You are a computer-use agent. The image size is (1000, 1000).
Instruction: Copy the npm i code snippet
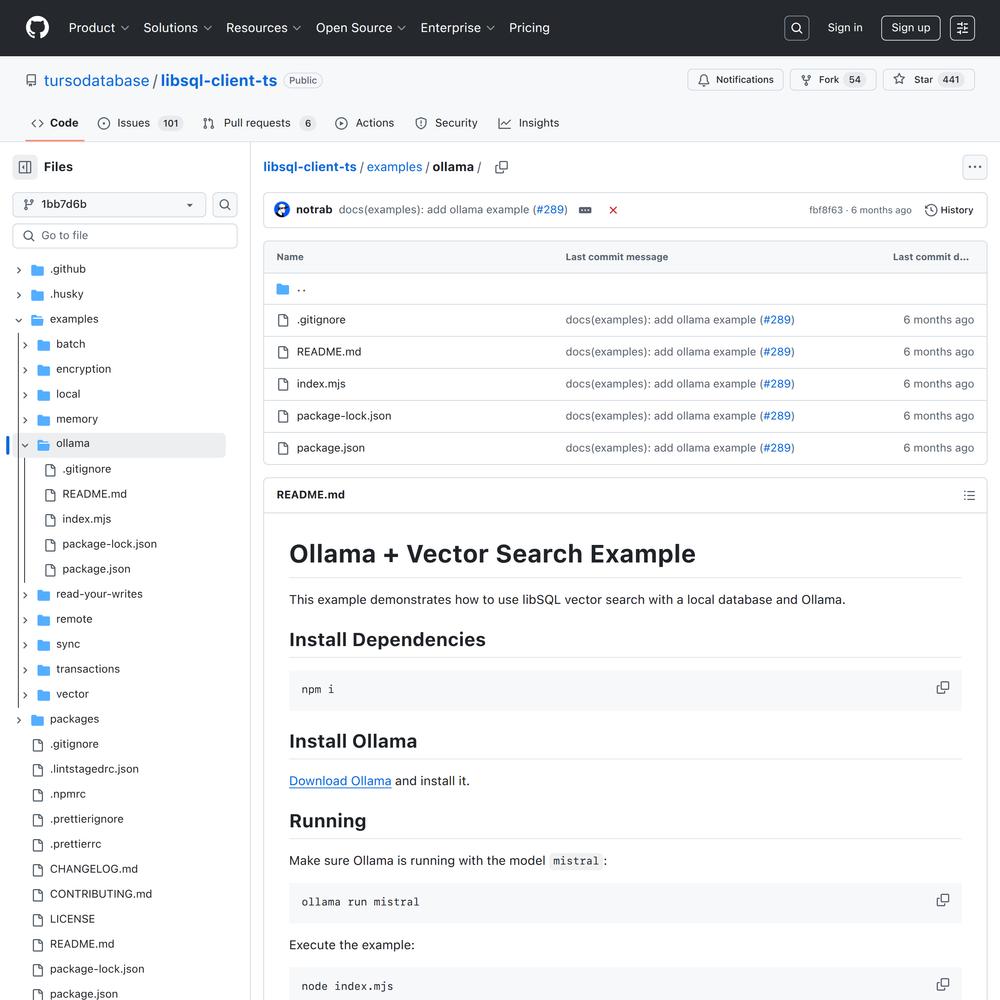click(943, 688)
